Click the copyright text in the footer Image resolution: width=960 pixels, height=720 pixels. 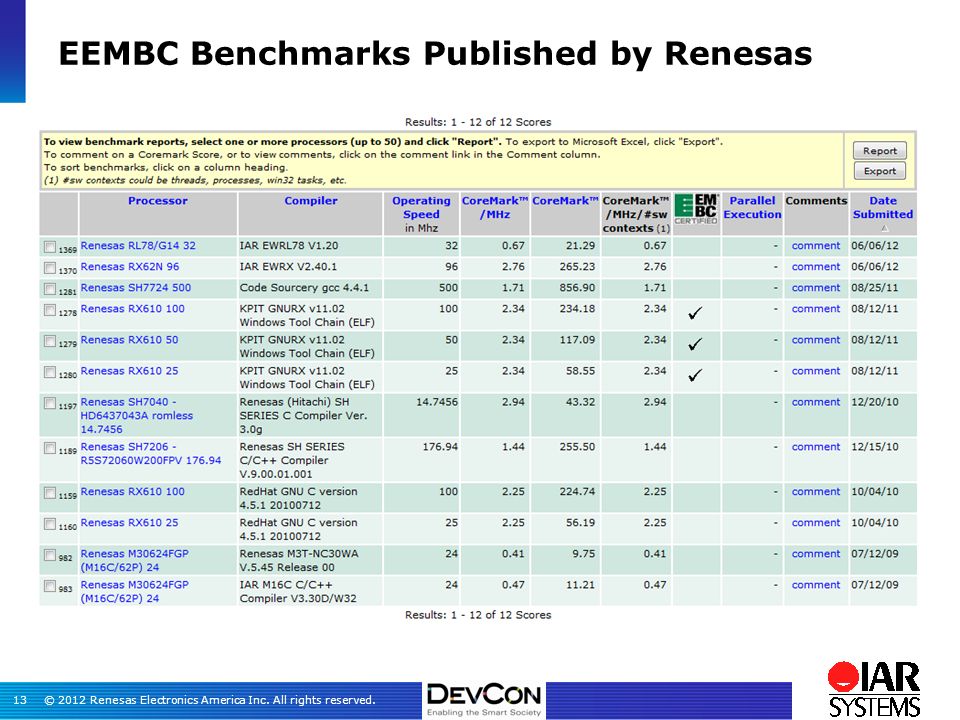pos(209,700)
